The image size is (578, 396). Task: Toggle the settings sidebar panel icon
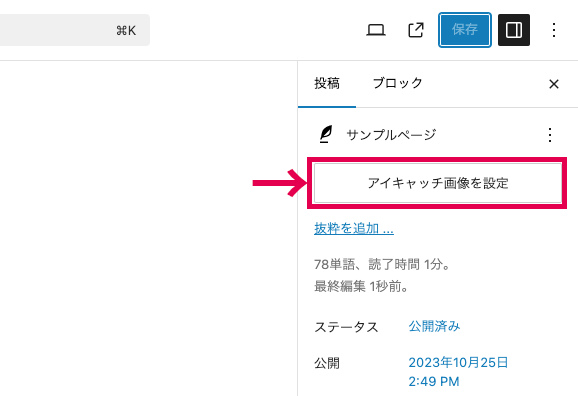pyautogui.click(x=514, y=30)
